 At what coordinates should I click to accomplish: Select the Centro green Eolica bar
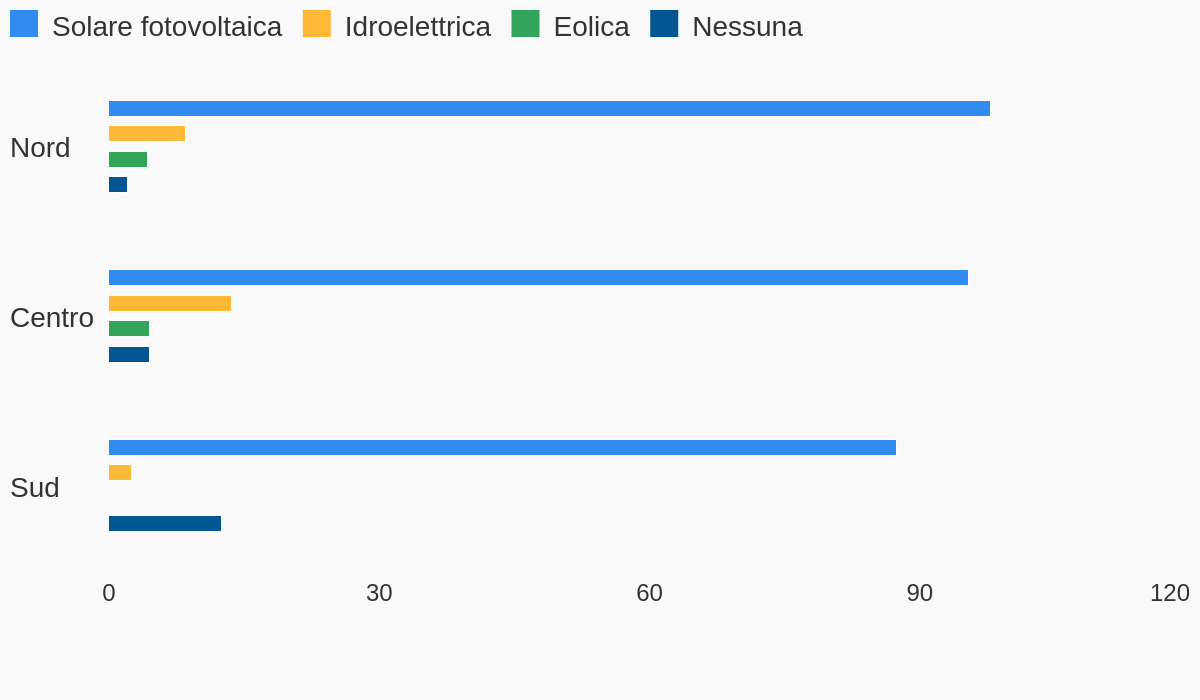click(129, 328)
